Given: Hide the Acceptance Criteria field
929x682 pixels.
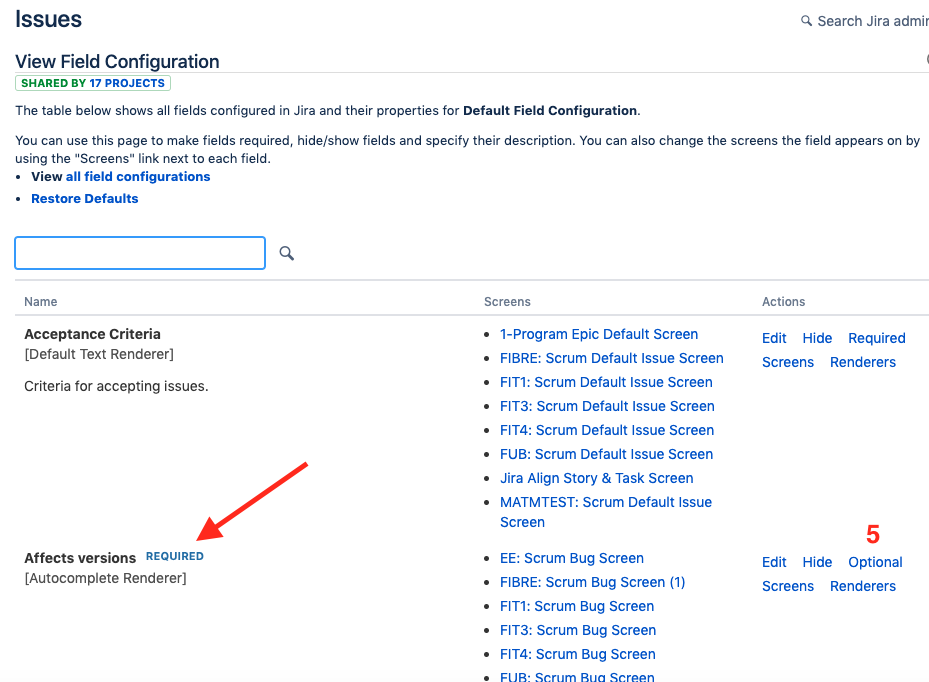Looking at the screenshot, I should coord(817,338).
